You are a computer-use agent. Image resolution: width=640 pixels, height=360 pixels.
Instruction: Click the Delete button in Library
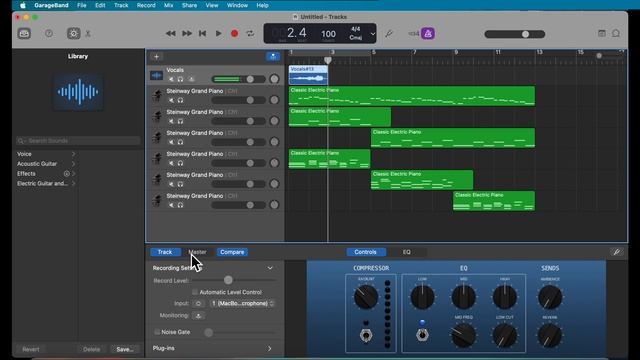(x=91, y=349)
